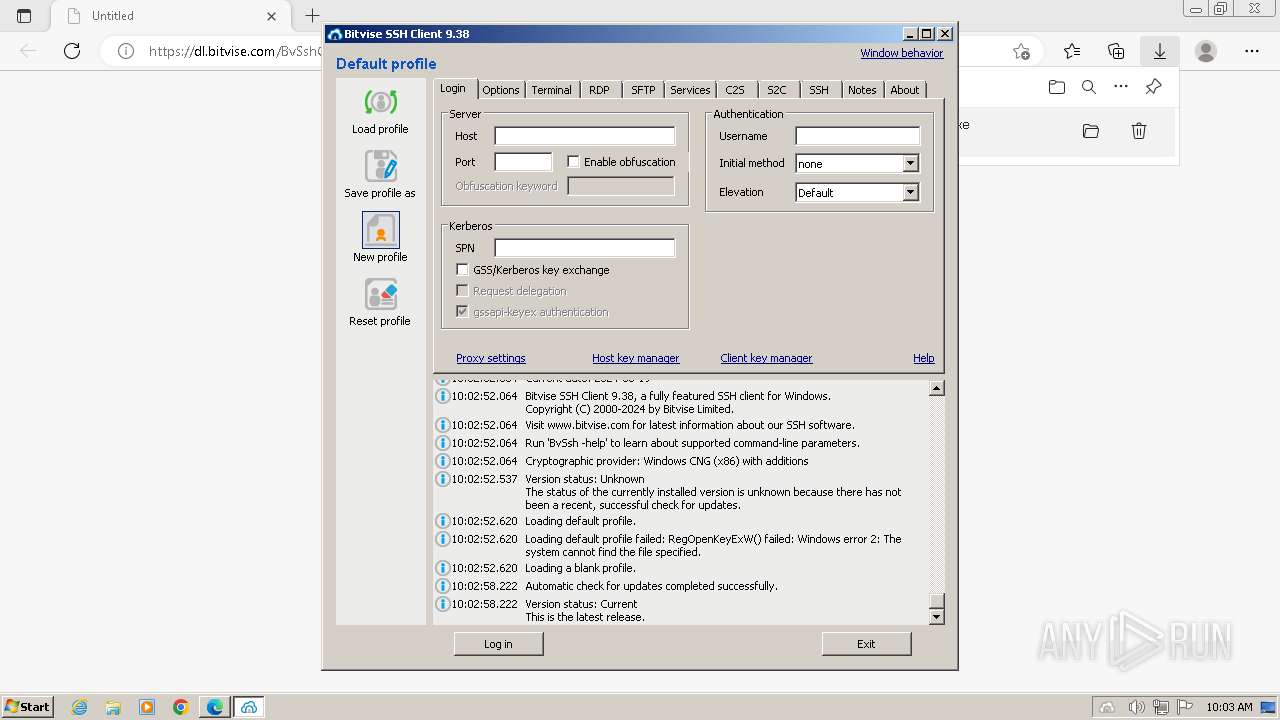Screen dimensions: 1280x720
Task: Click the New profile icon
Action: tap(380, 230)
